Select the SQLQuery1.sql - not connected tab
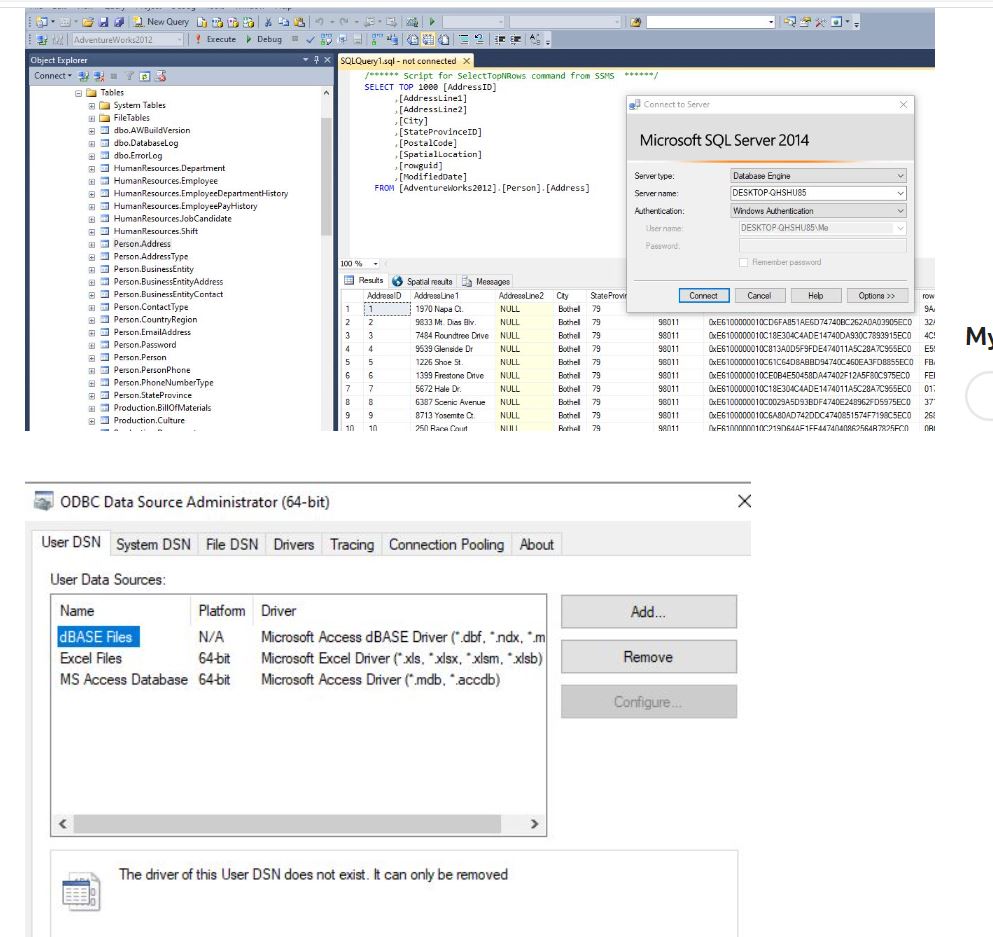 point(398,61)
